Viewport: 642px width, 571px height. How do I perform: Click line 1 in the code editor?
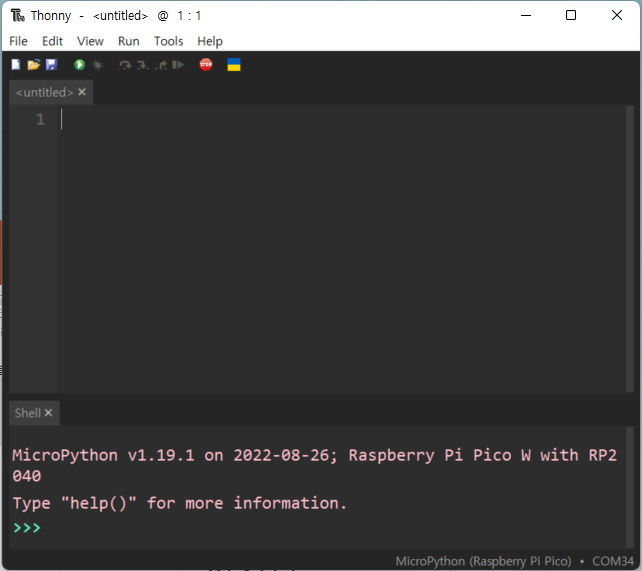pyautogui.click(x=342, y=119)
